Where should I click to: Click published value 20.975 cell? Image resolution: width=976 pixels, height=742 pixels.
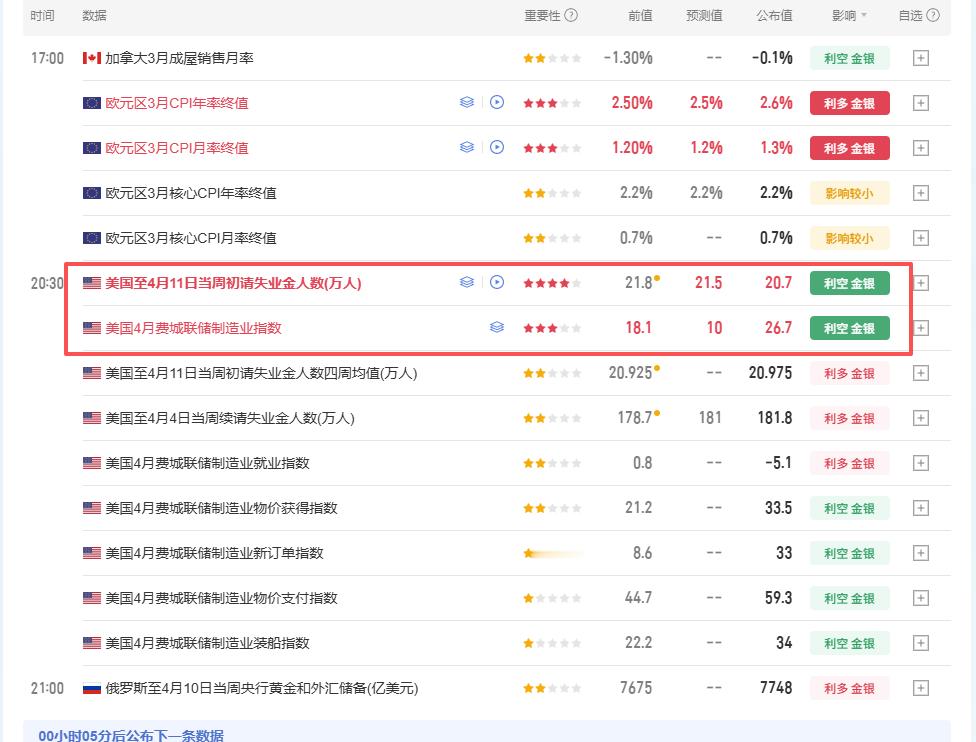tap(770, 373)
